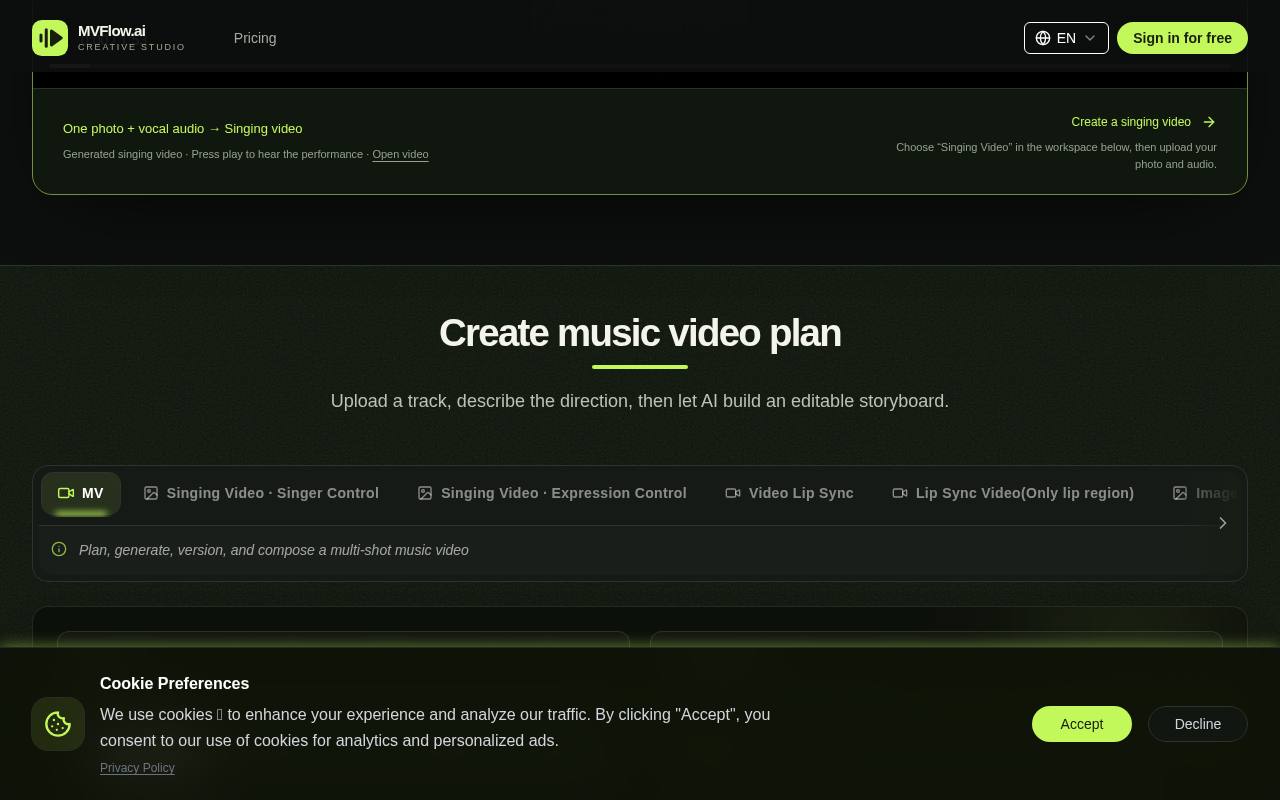This screenshot has height=800, width=1280.
Task: Decline cookies
Action: (x=1198, y=724)
